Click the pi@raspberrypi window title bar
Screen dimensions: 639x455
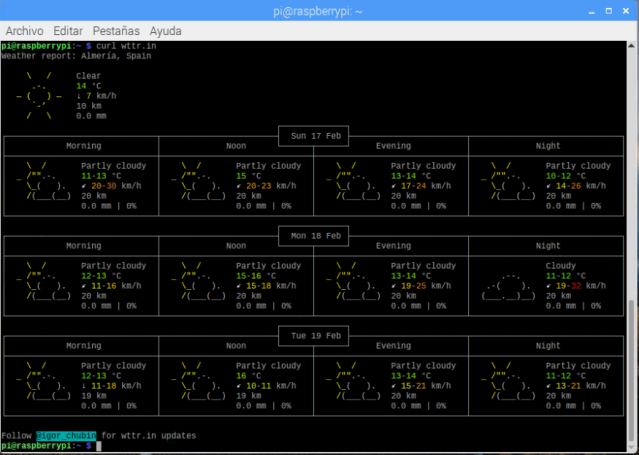318,10
